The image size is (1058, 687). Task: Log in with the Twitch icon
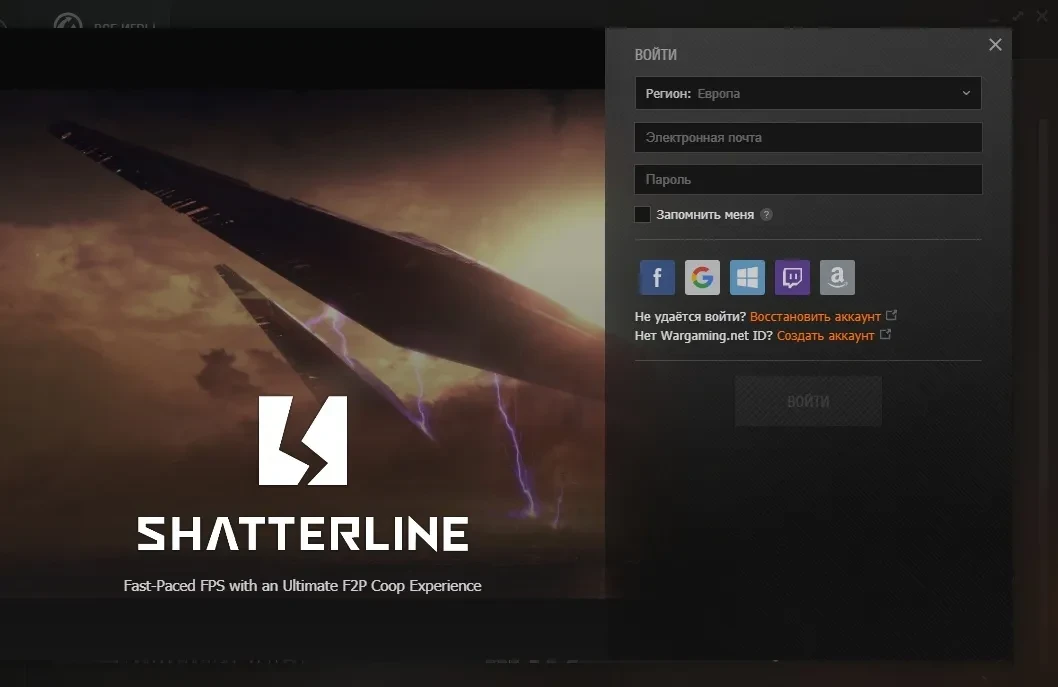pyautogui.click(x=791, y=277)
